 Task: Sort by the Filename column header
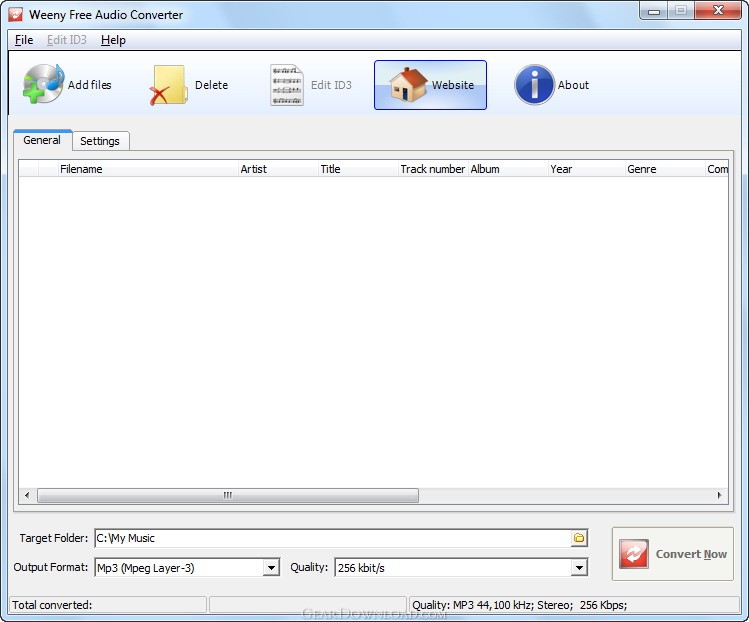(x=148, y=169)
